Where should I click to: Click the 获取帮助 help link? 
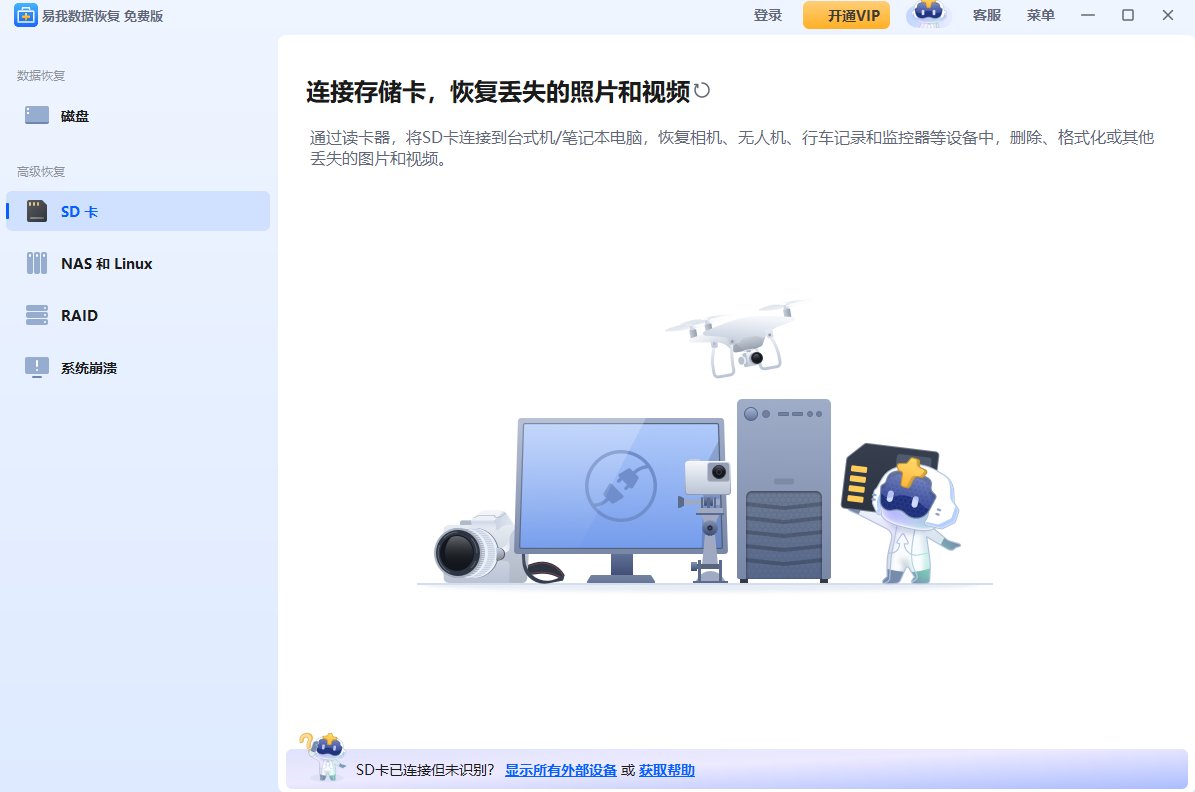pyautogui.click(x=666, y=770)
